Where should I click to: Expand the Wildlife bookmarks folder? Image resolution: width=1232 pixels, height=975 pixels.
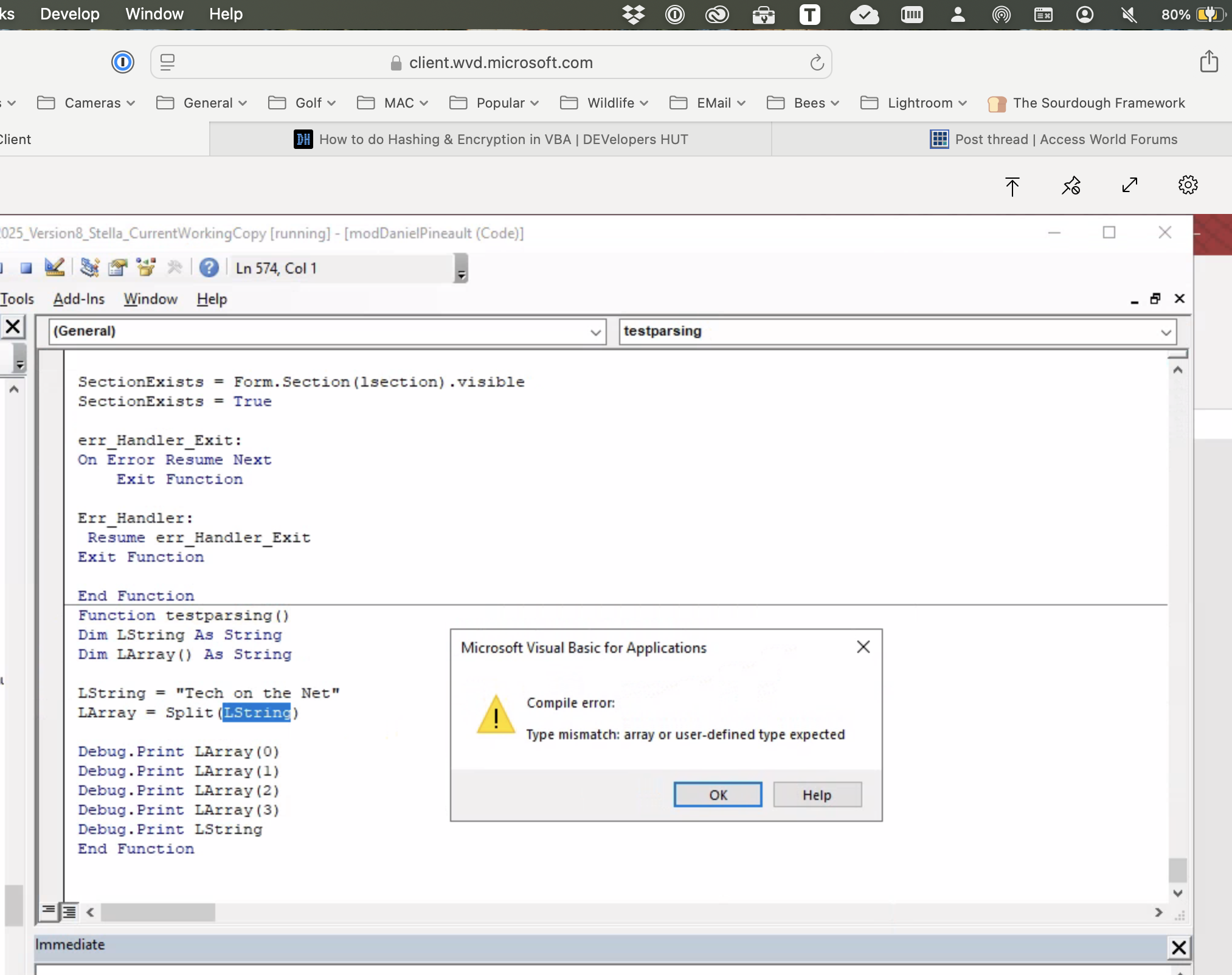(x=604, y=103)
